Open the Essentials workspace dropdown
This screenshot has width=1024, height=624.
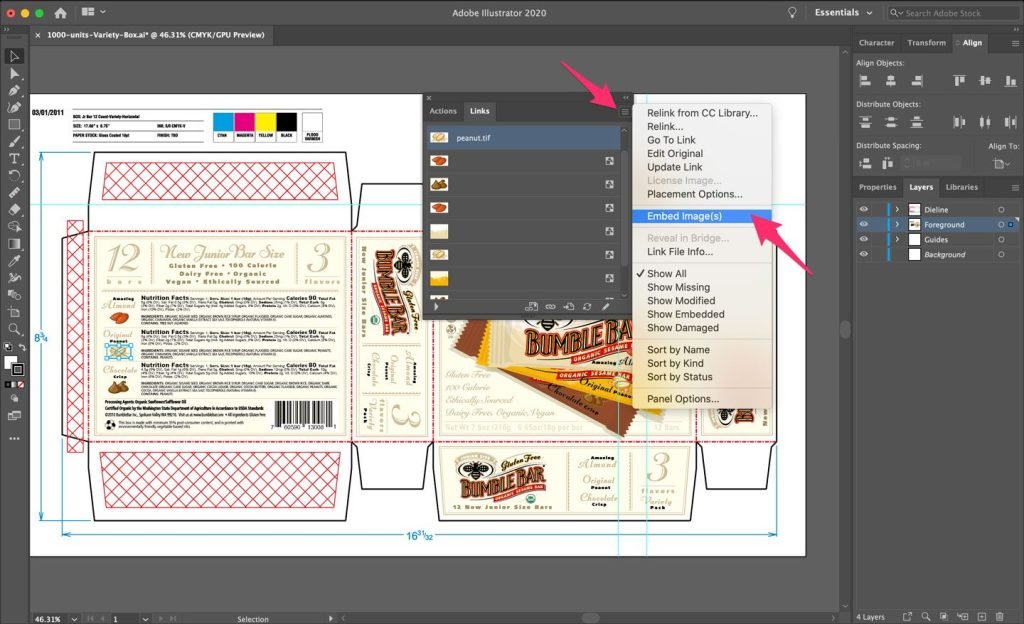click(843, 12)
